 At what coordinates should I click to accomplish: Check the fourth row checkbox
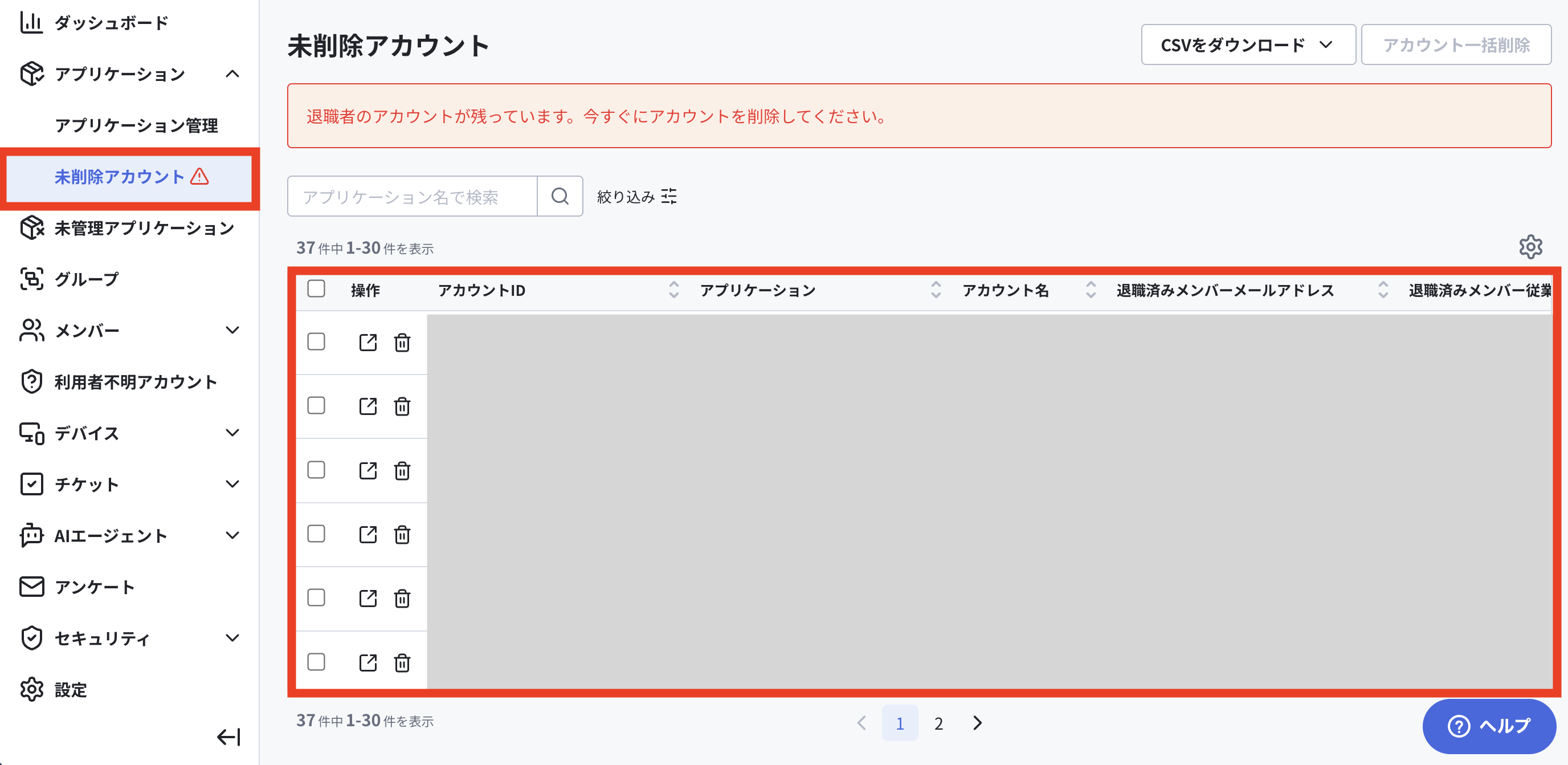point(316,534)
